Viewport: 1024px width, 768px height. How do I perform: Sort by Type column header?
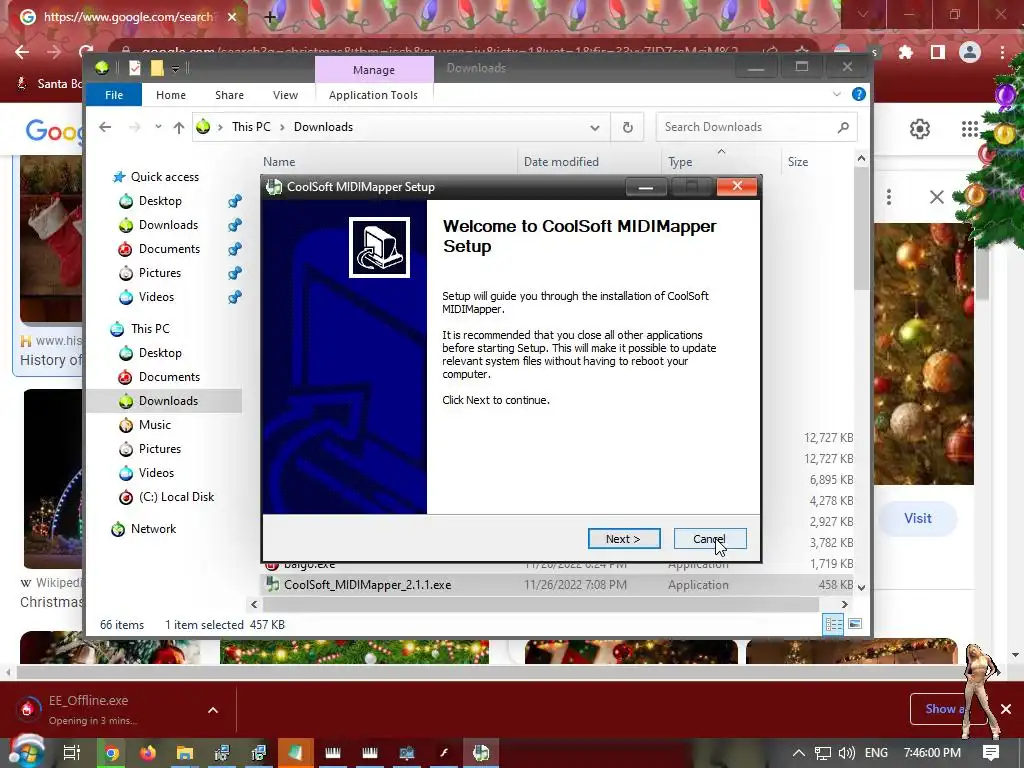click(x=680, y=161)
